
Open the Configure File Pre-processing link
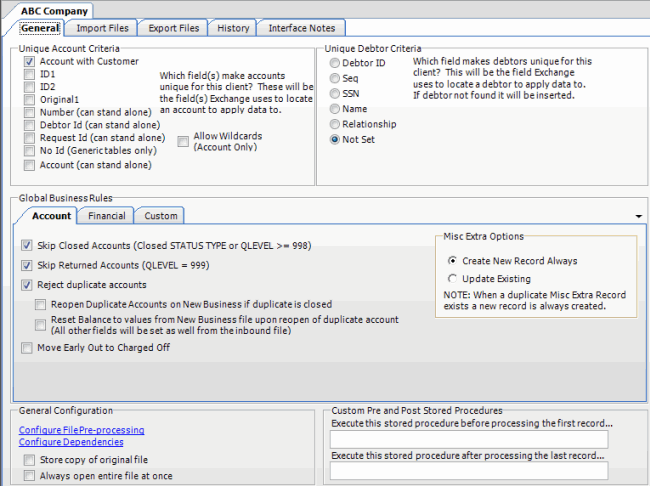coord(81,430)
